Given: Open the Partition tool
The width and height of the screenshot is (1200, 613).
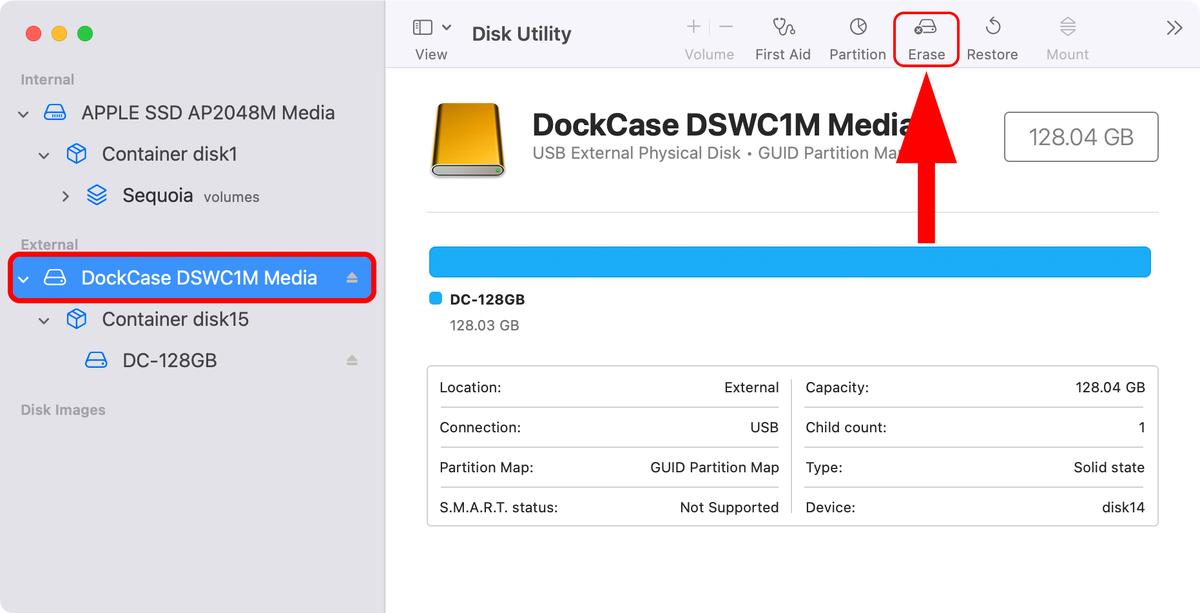Looking at the screenshot, I should [858, 40].
